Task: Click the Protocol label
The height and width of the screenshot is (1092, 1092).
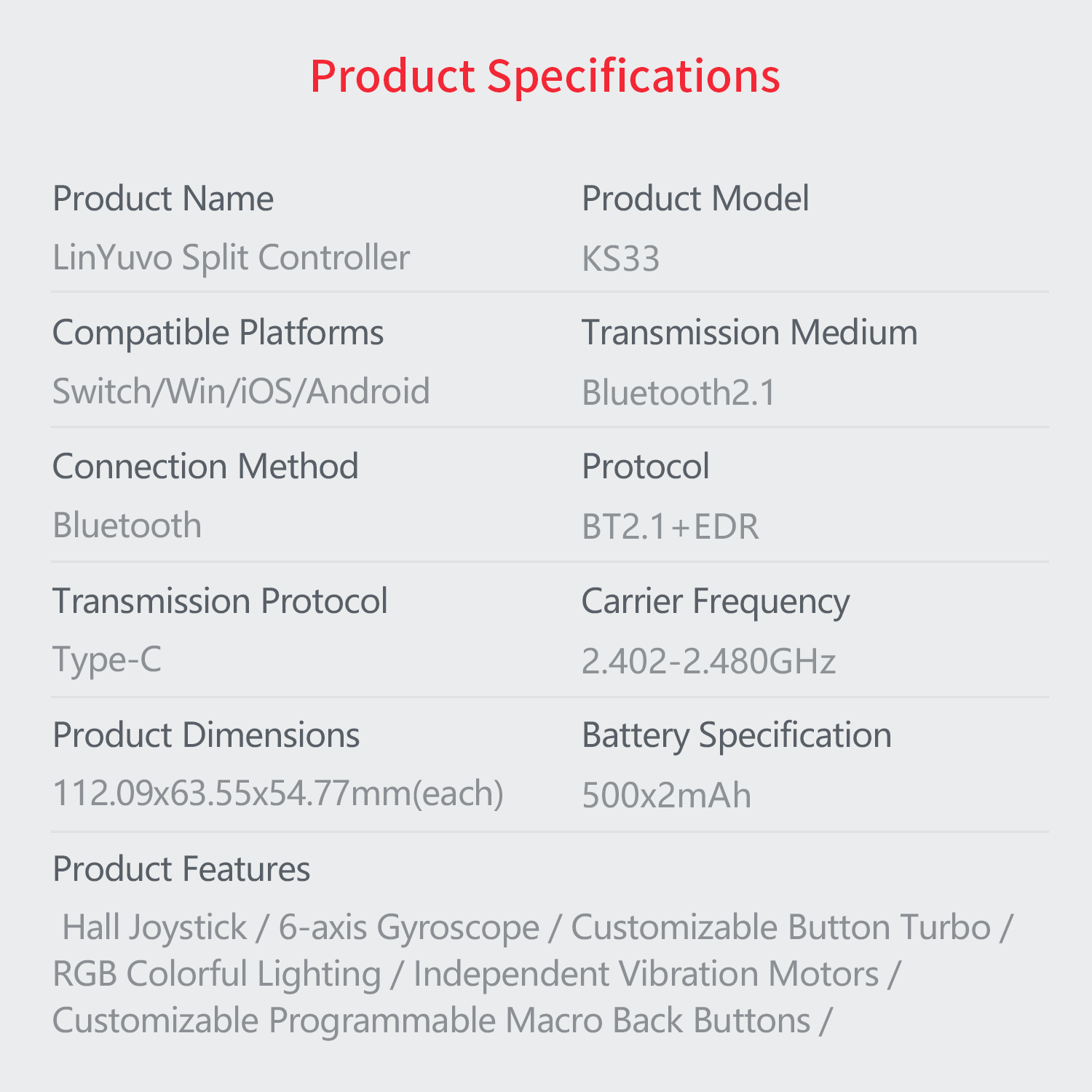Action: (645, 467)
